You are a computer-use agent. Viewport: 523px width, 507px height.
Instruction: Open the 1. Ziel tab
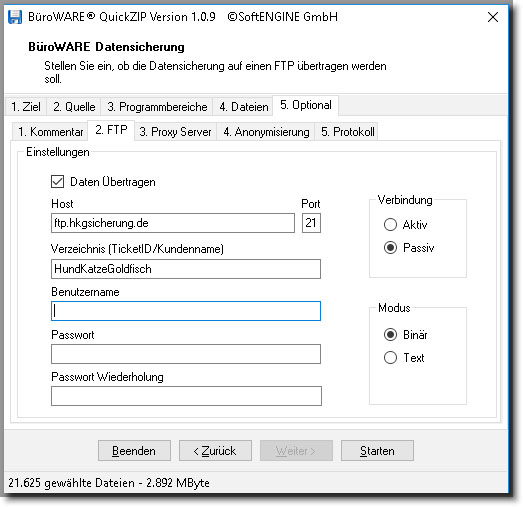click(x=26, y=107)
